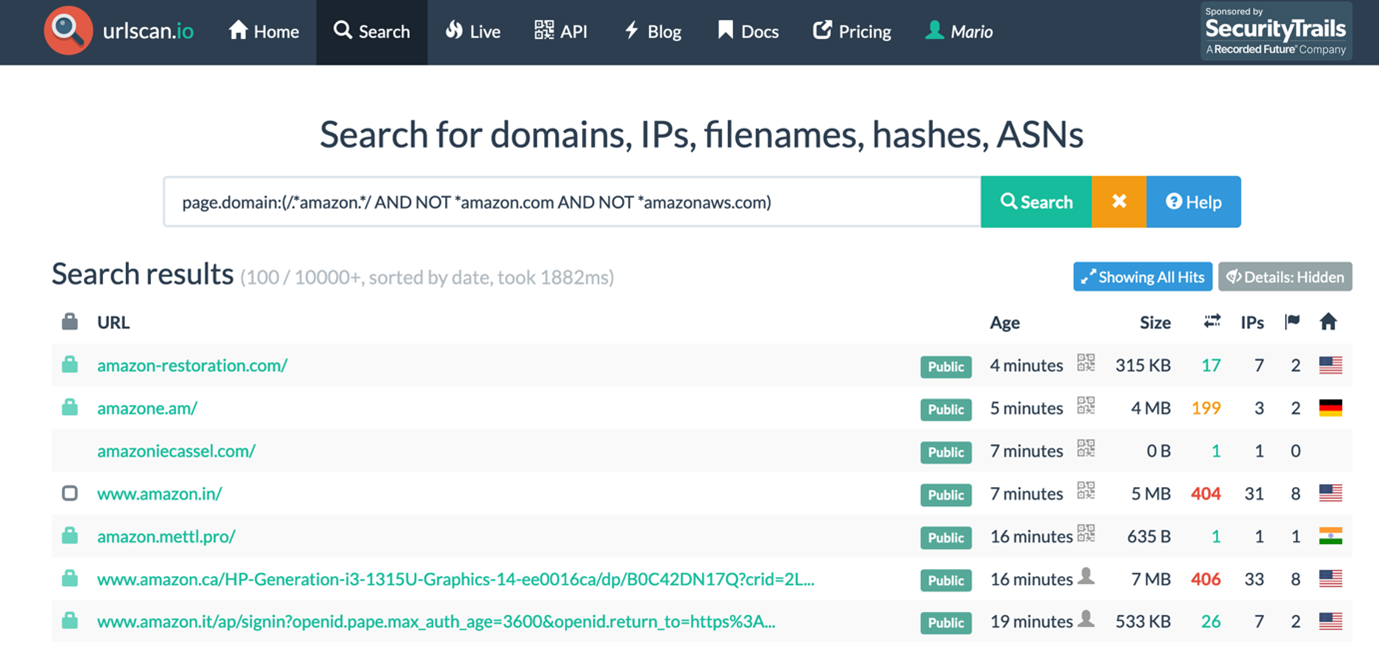Tick the checkbox icon beside www.amazon.in
The image size is (1379, 646).
tap(69, 493)
